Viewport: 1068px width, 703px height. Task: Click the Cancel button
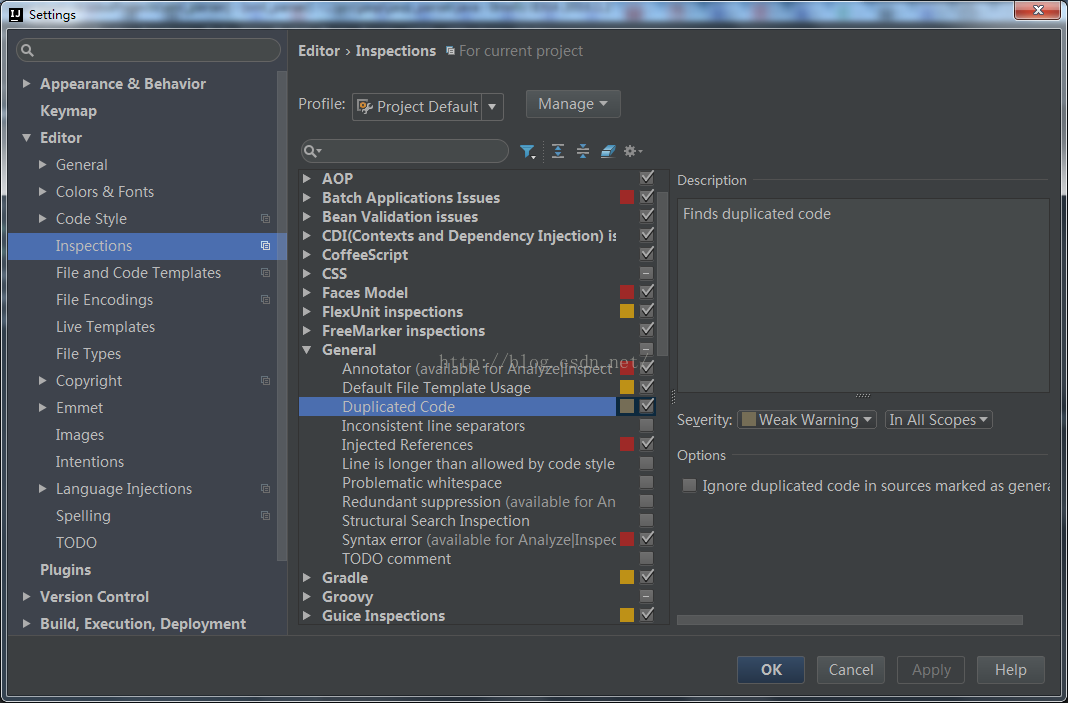(851, 670)
